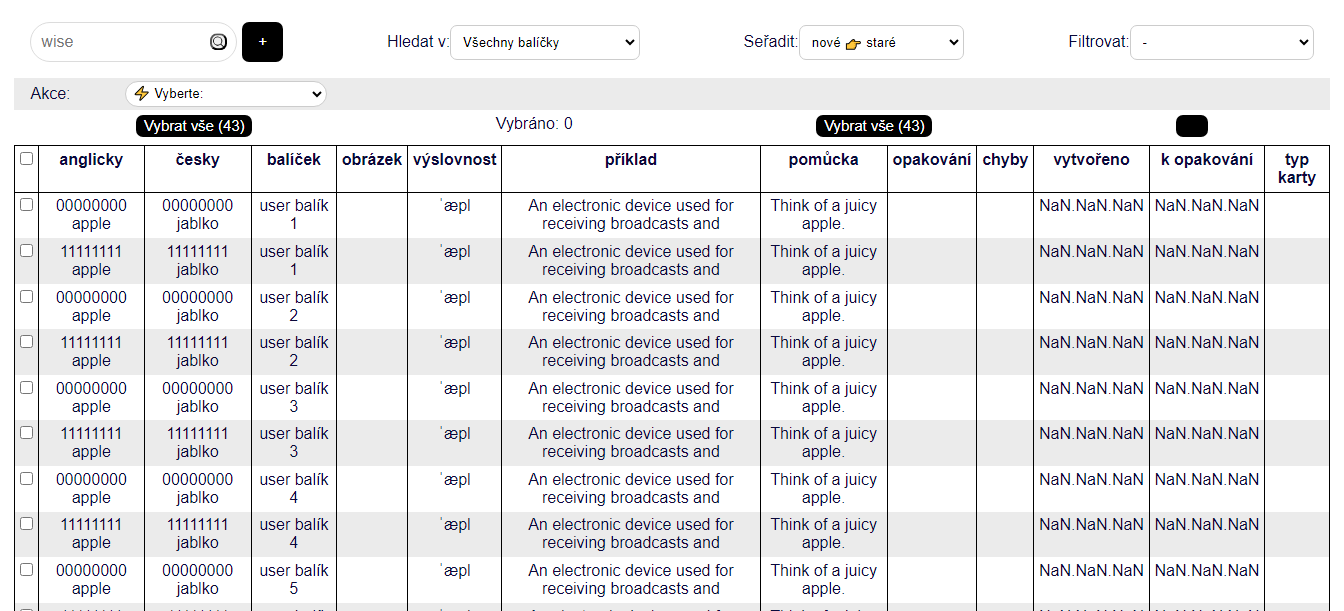
Task: Click the k opakování column header
Action: click(1206, 160)
